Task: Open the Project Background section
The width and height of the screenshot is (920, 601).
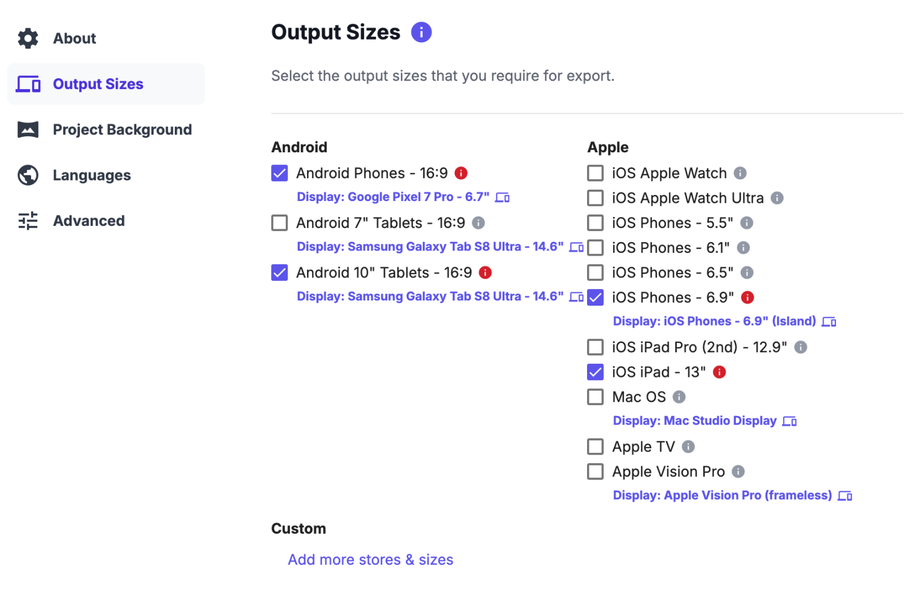Action: pyautogui.click(x=122, y=130)
